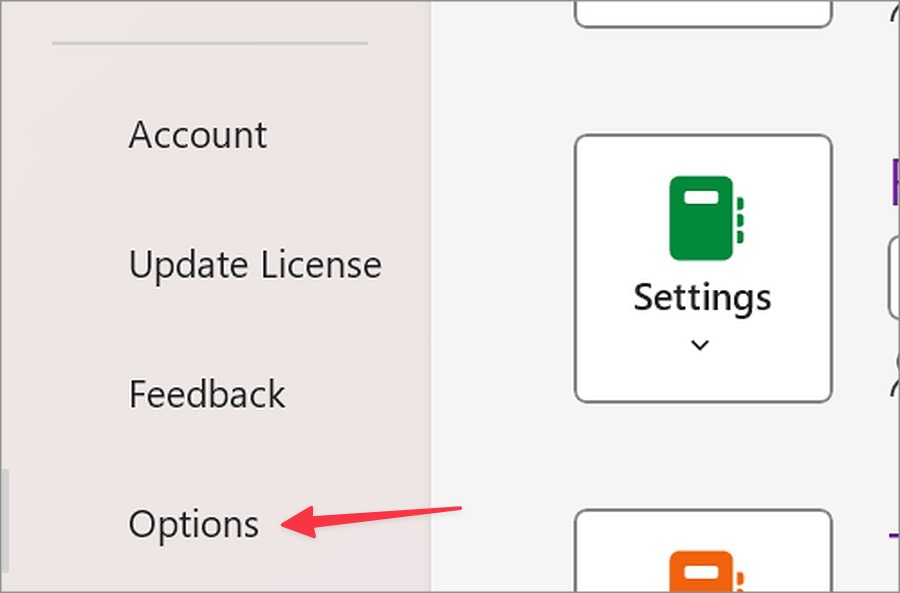The height and width of the screenshot is (593, 900).
Task: Click the green notebook Settings icon
Action: click(x=702, y=218)
